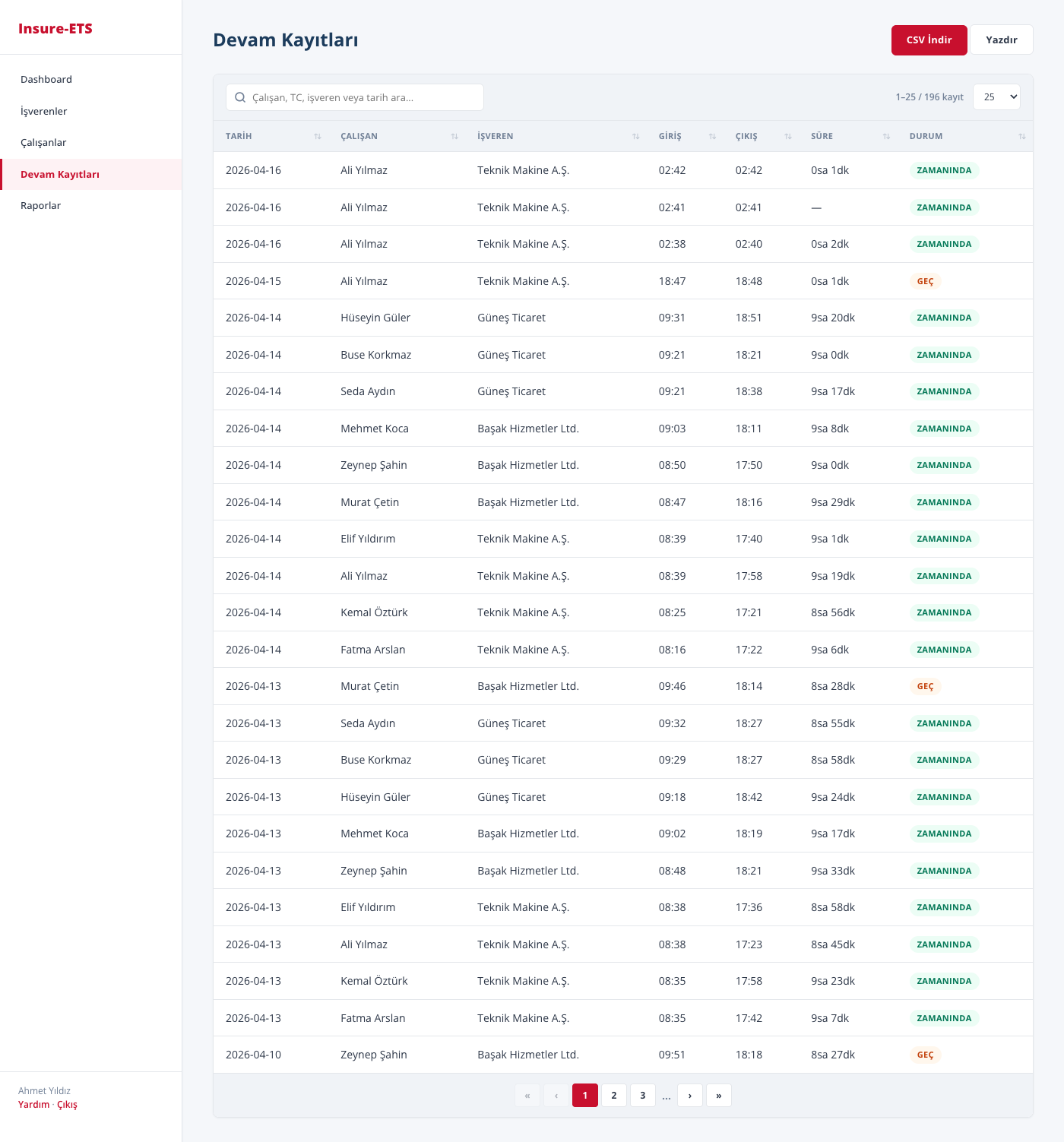Image resolution: width=1064 pixels, height=1142 pixels.
Task: Log out via Çıkış link
Action: point(68,1105)
